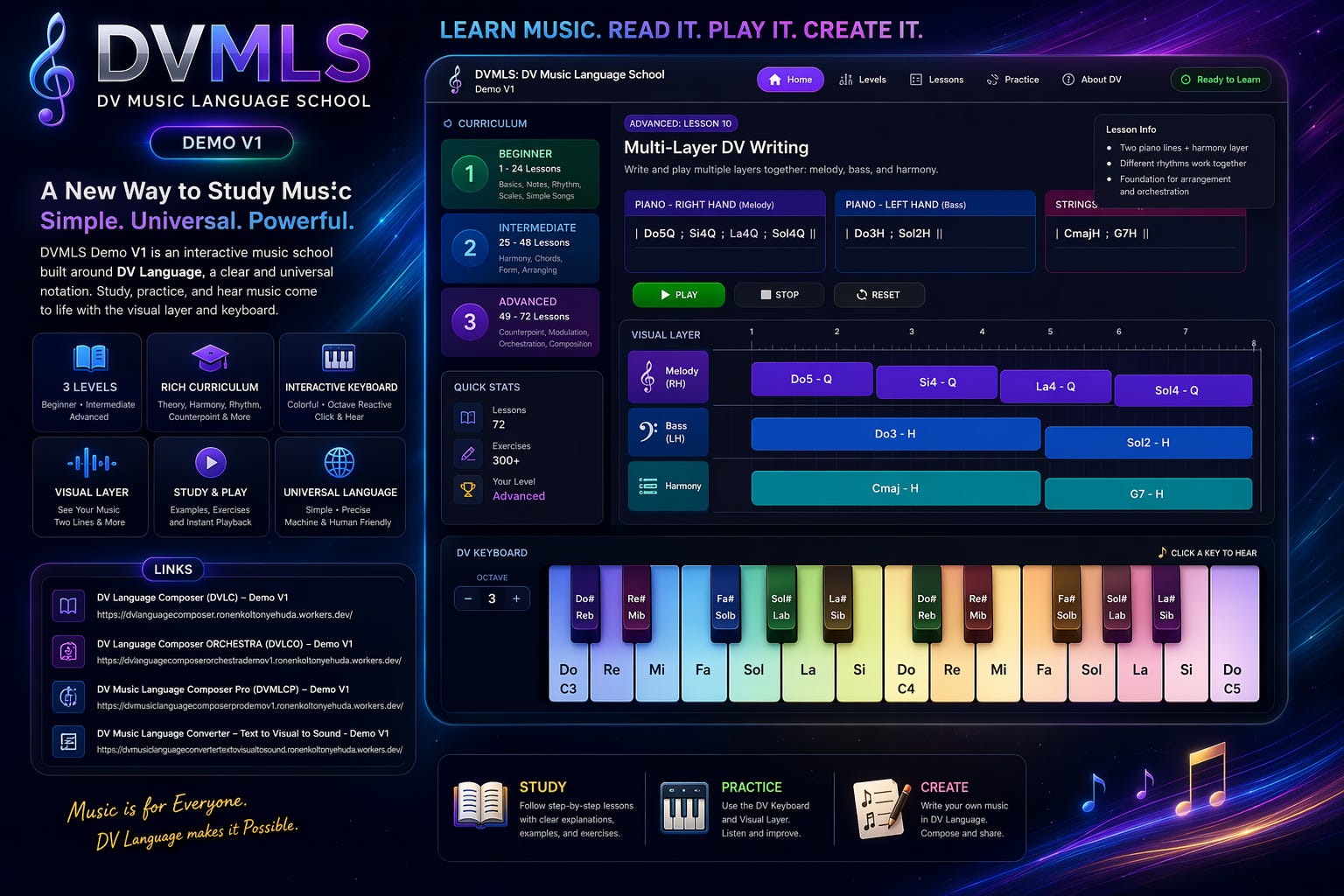1344x896 pixels.
Task: Click the Harmony layer icon
Action: [648, 486]
